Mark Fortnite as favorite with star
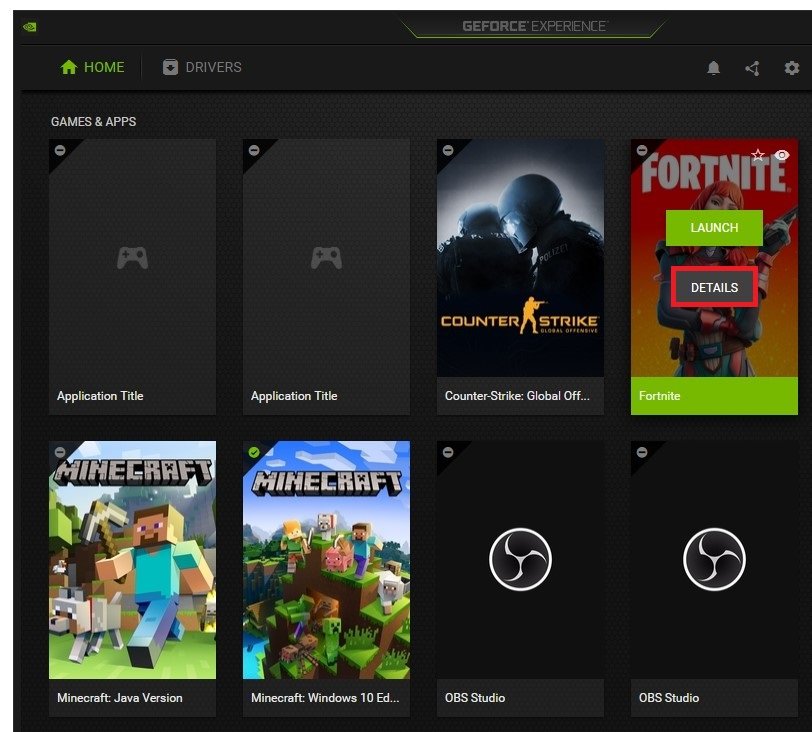The height and width of the screenshot is (732, 812). [758, 155]
